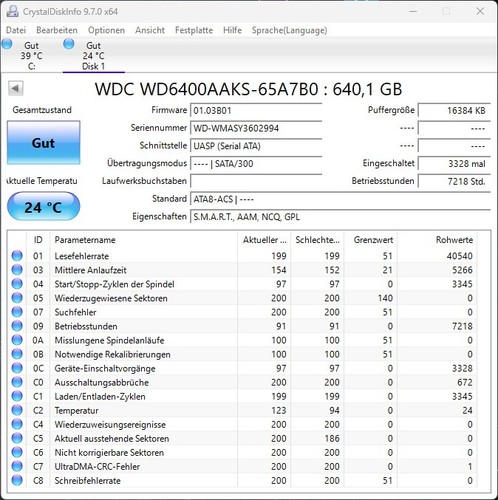Switch to the C: drive tab
Viewport: 498px width, 500px height.
(32, 55)
